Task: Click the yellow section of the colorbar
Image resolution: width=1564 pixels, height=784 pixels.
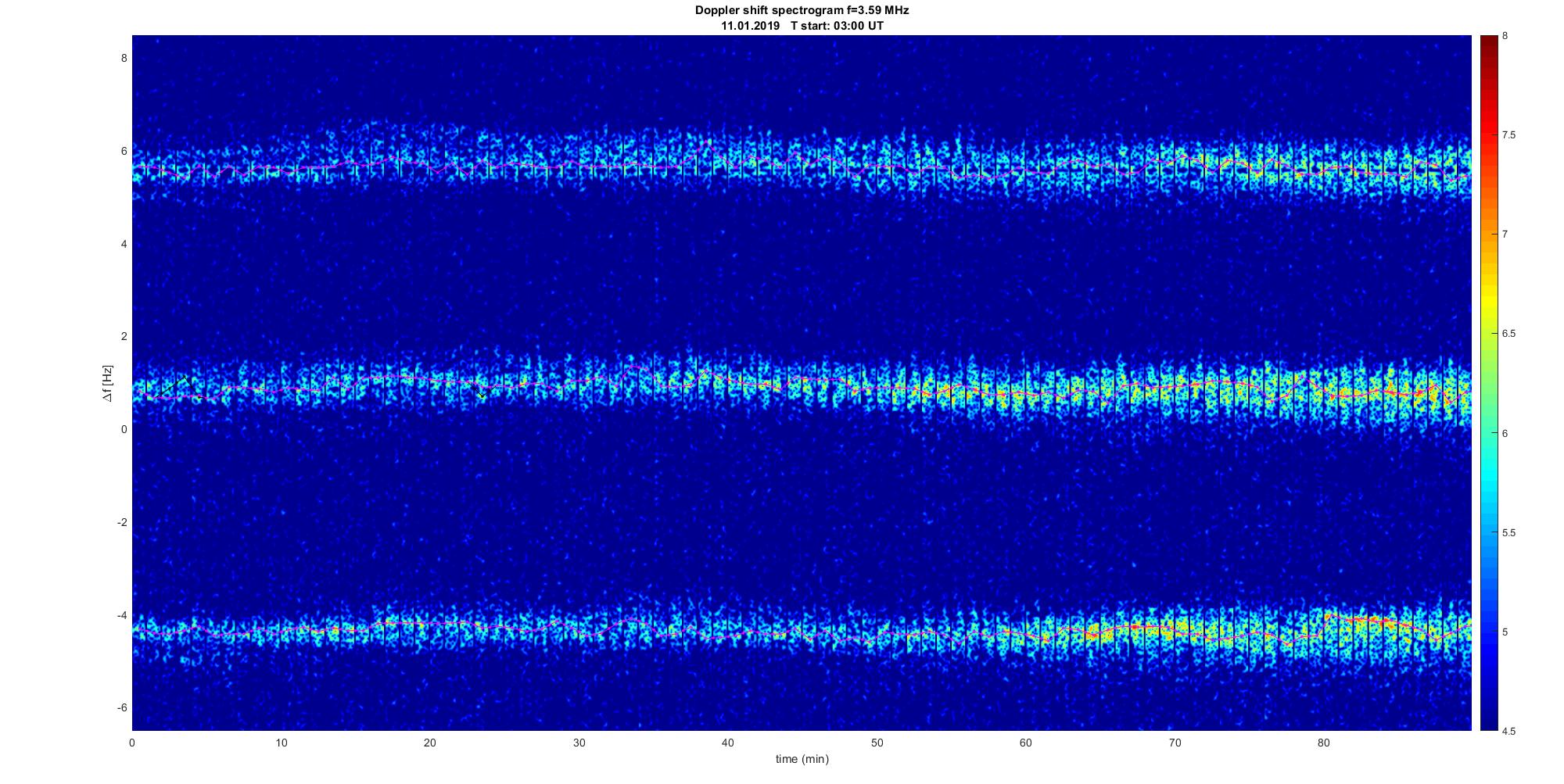Action: pyautogui.click(x=1488, y=301)
